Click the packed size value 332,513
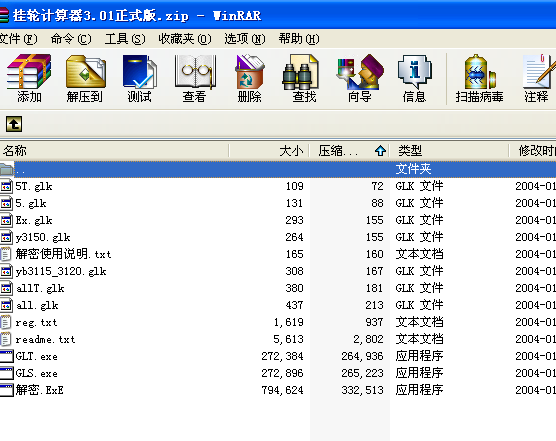Image resolution: width=556 pixels, height=441 pixels. click(362, 390)
